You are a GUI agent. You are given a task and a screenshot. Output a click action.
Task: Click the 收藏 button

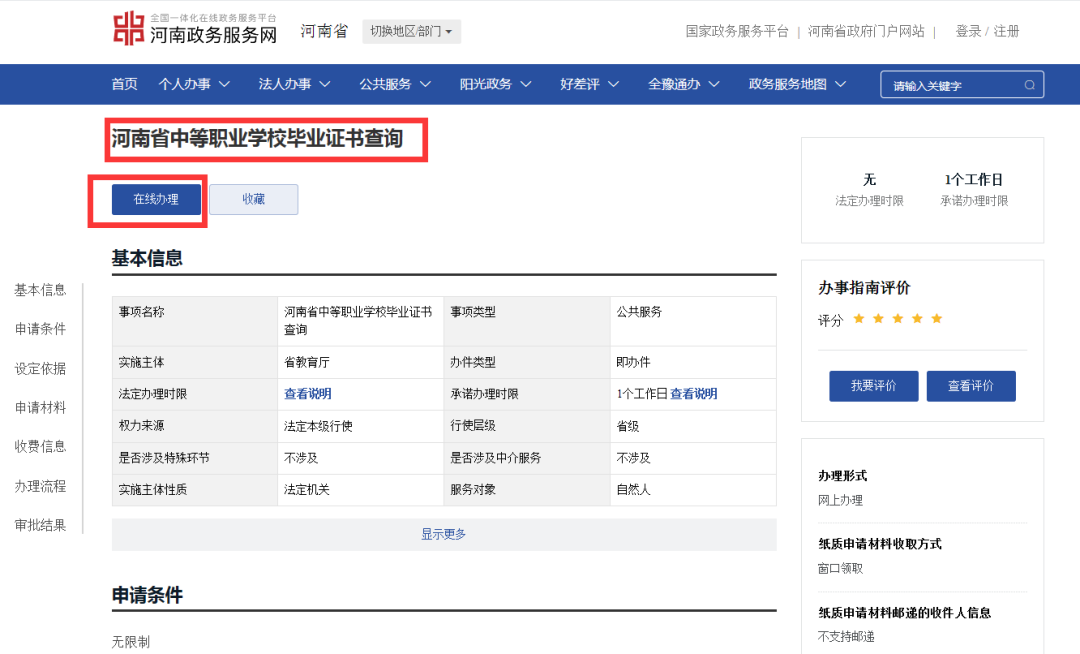[x=253, y=198]
